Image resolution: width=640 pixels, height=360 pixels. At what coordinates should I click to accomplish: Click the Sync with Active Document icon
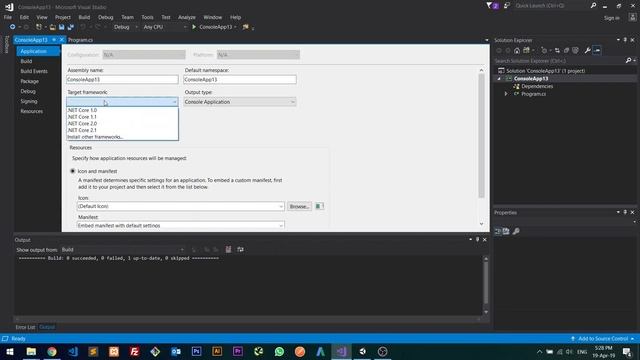[x=557, y=50]
